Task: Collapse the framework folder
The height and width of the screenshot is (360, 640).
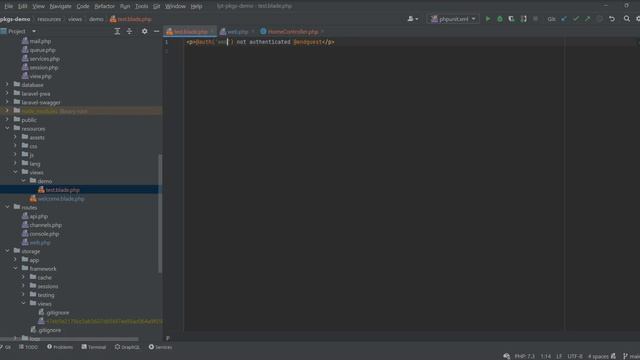Action: pos(15,268)
